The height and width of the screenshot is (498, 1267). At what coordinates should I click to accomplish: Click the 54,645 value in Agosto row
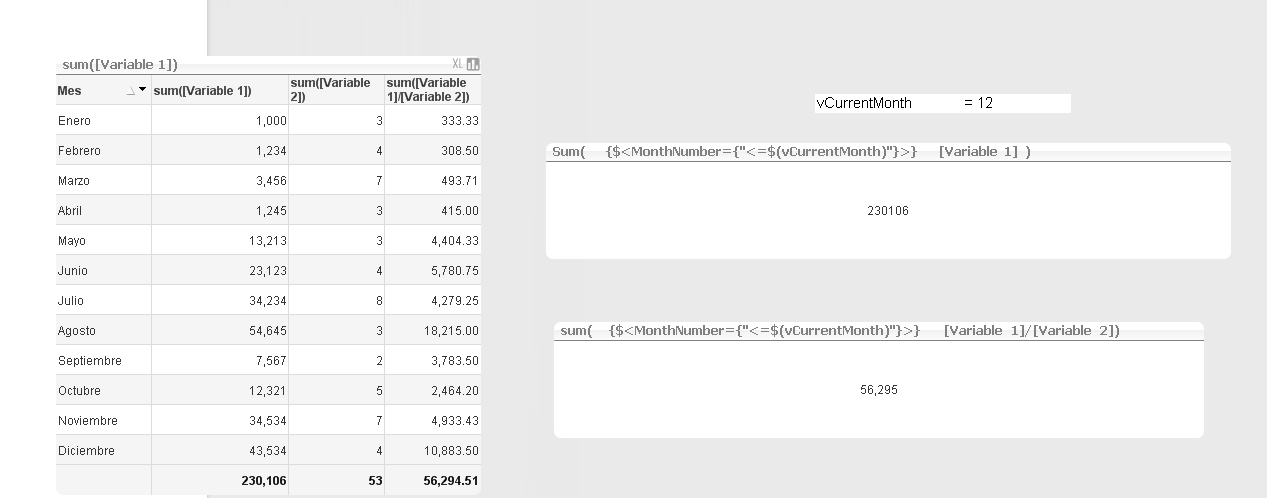(268, 331)
